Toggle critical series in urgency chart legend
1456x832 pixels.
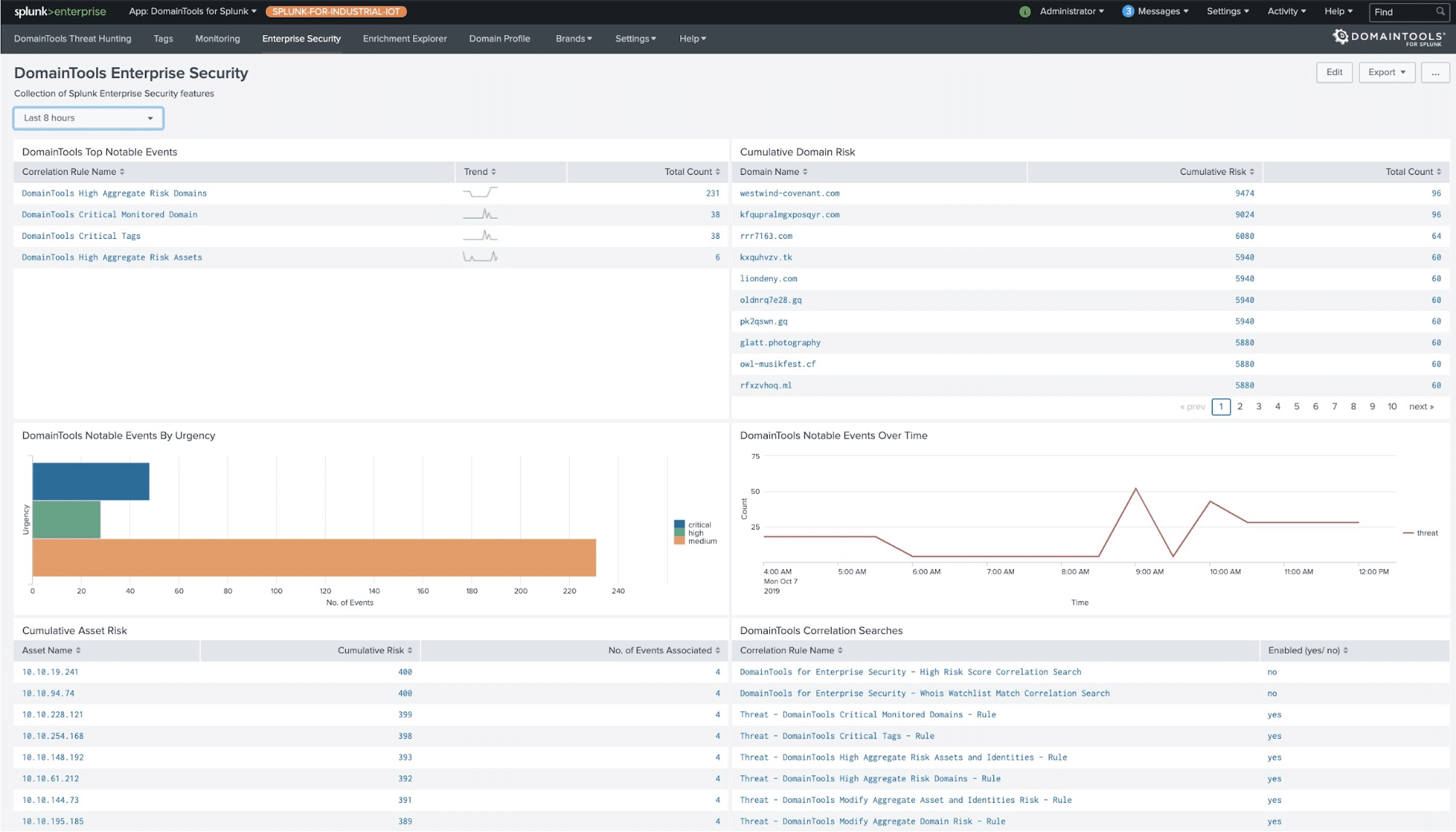(699, 525)
